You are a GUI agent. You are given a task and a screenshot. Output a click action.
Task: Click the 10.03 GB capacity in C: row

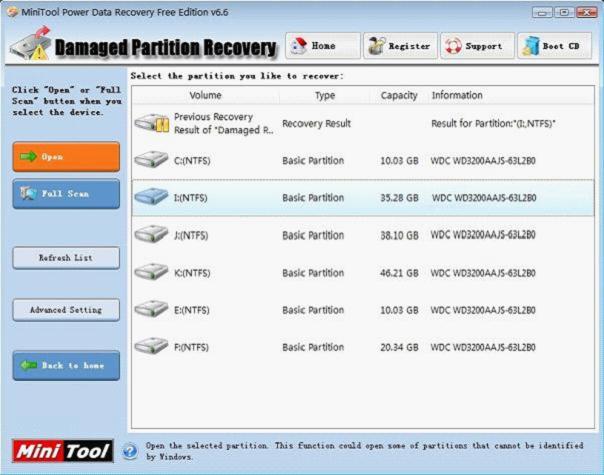click(x=399, y=161)
